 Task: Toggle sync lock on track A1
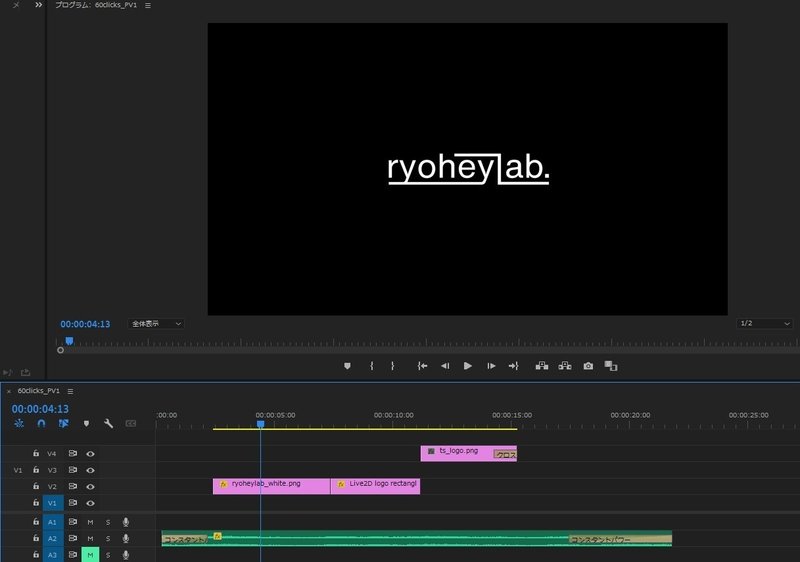[73, 521]
